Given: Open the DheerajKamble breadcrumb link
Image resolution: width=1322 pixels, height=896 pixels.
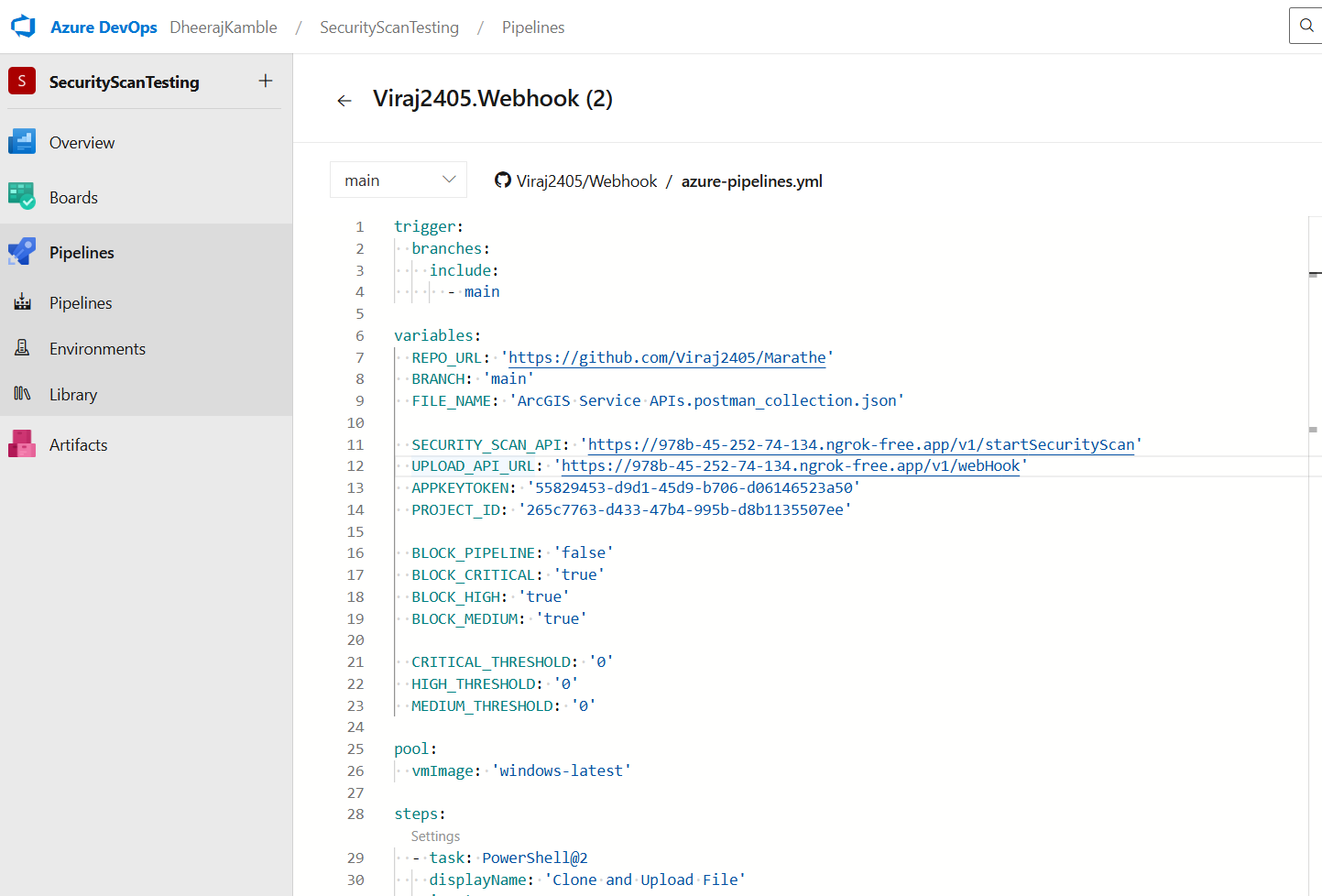Looking at the screenshot, I should (x=224, y=27).
